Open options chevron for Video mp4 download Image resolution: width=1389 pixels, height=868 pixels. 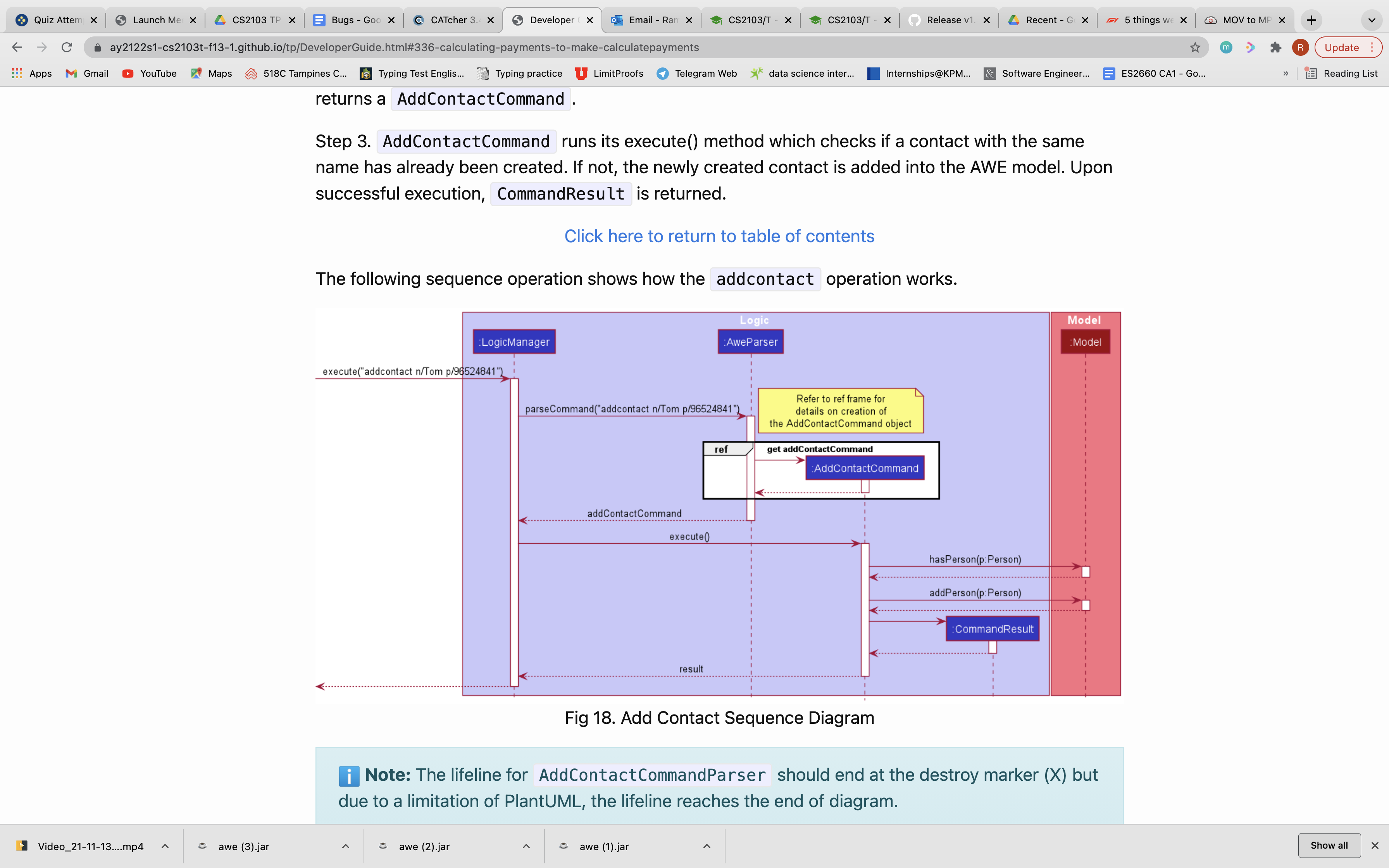click(165, 846)
